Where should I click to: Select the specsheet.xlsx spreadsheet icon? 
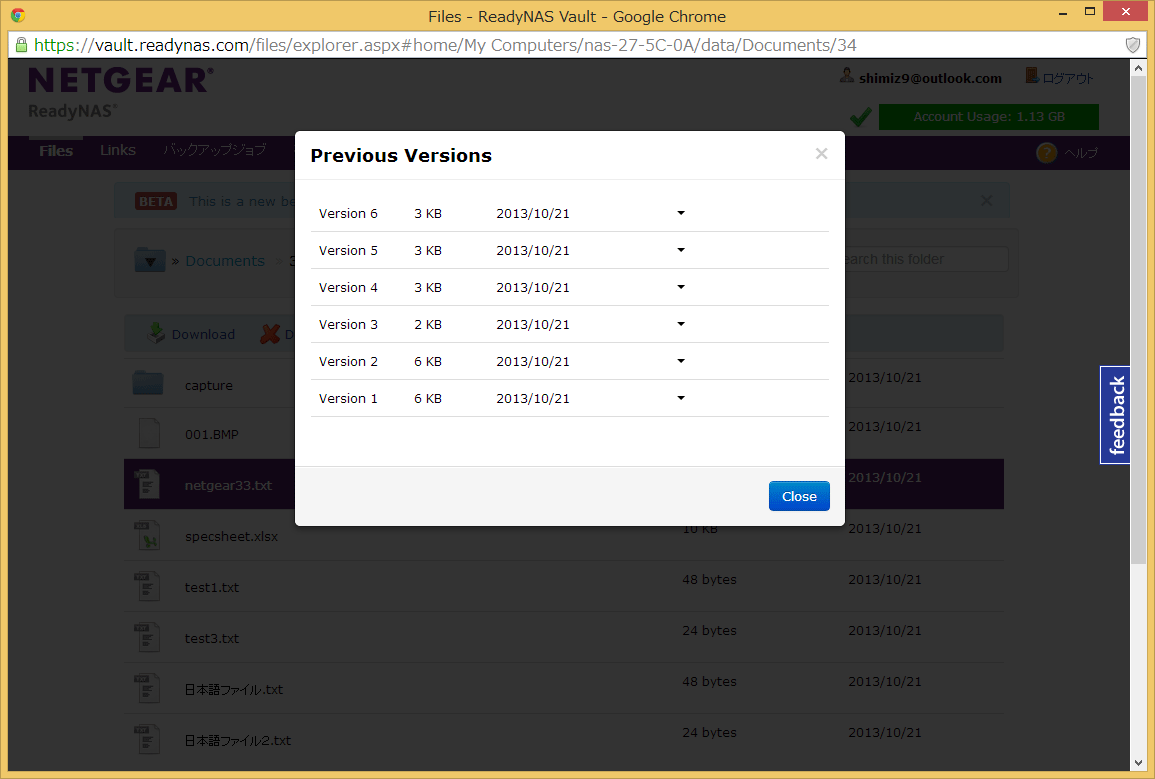tap(148, 536)
